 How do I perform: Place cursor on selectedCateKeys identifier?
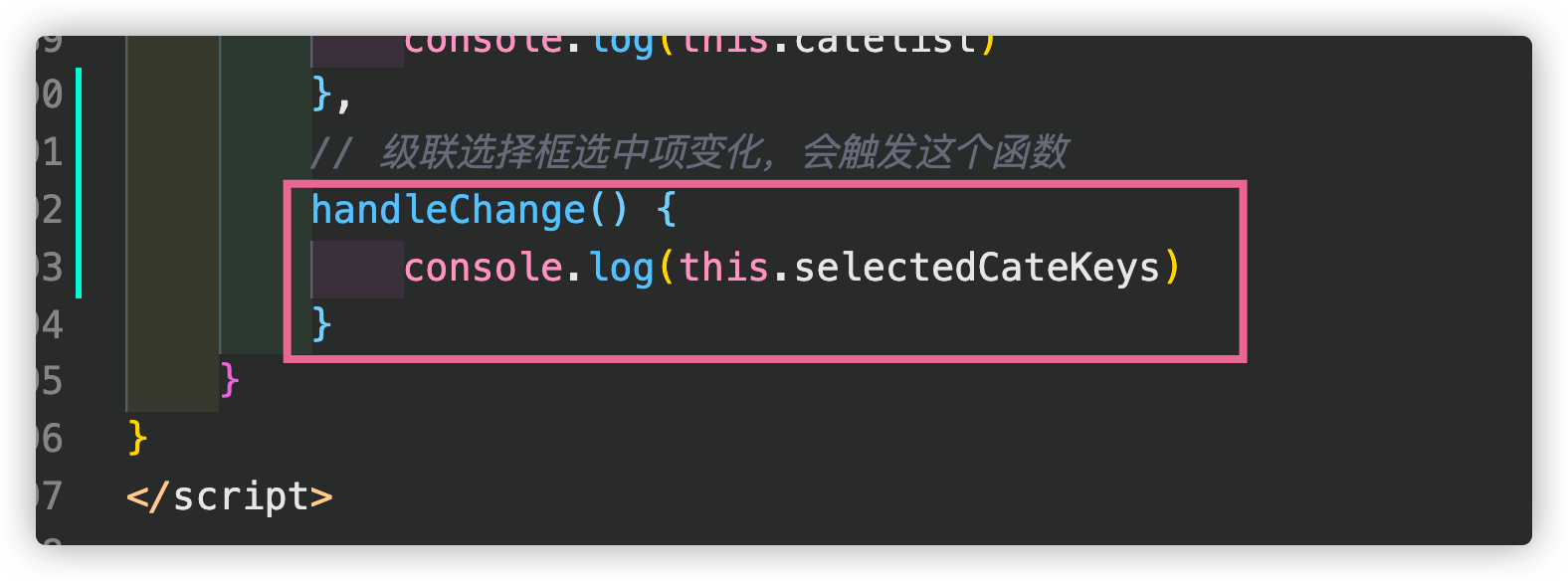coord(977,268)
